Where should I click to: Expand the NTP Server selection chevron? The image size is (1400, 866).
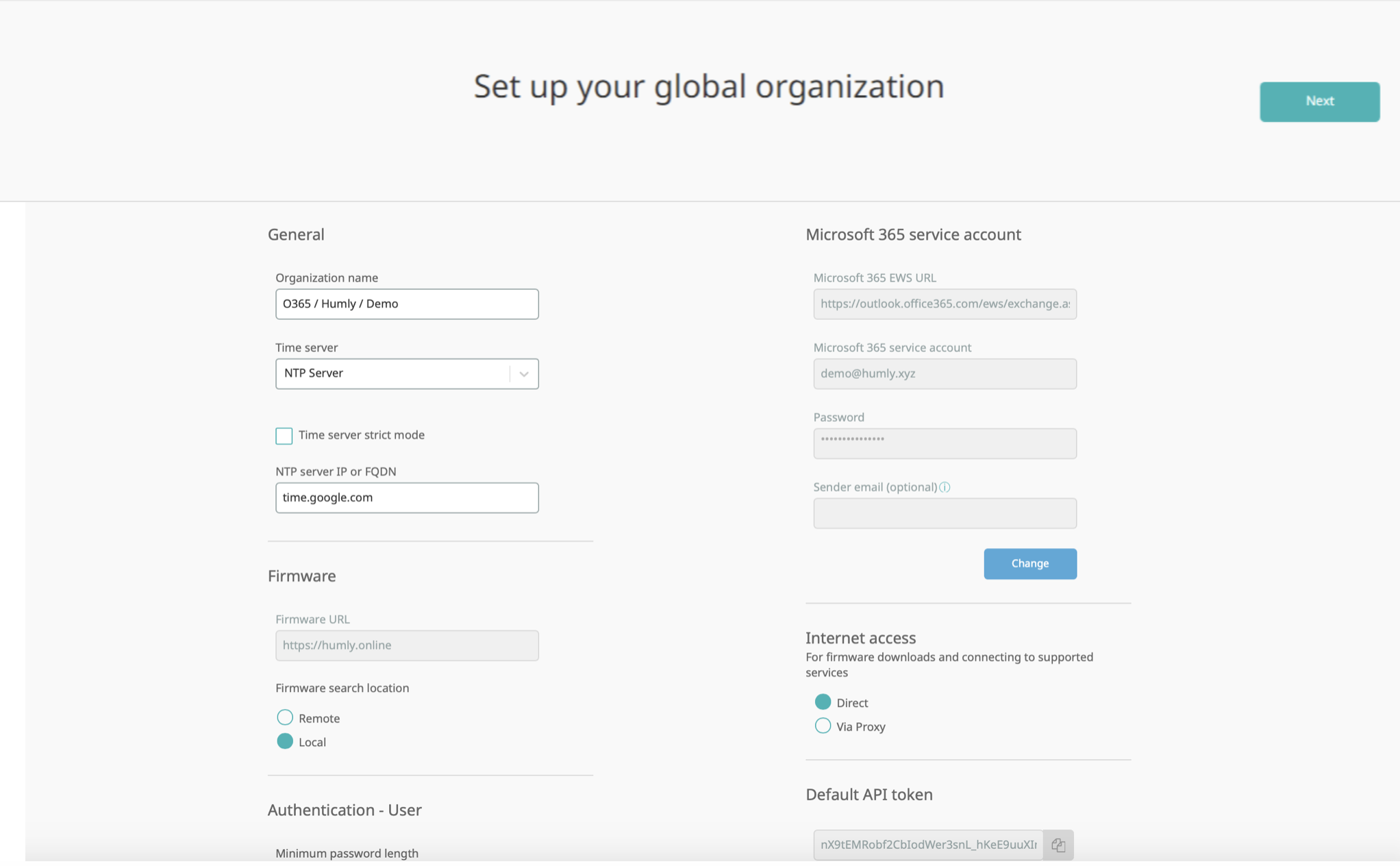(x=525, y=373)
